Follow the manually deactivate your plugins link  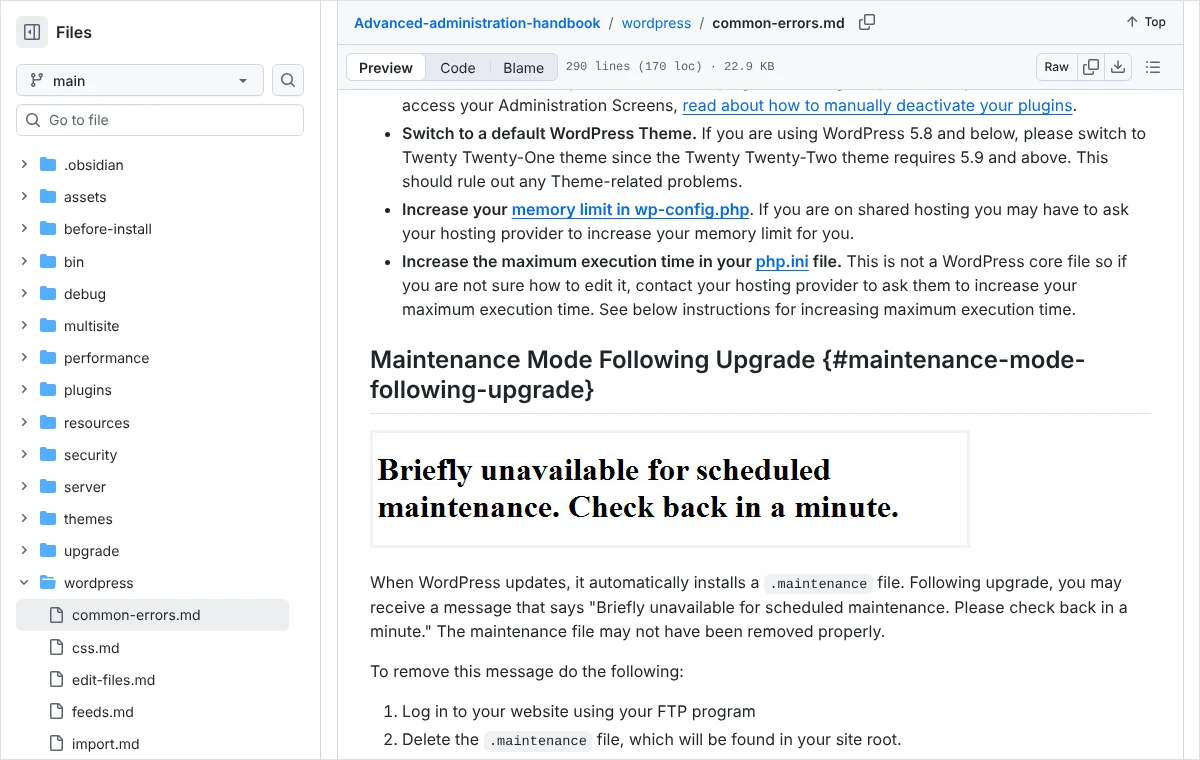click(x=877, y=105)
